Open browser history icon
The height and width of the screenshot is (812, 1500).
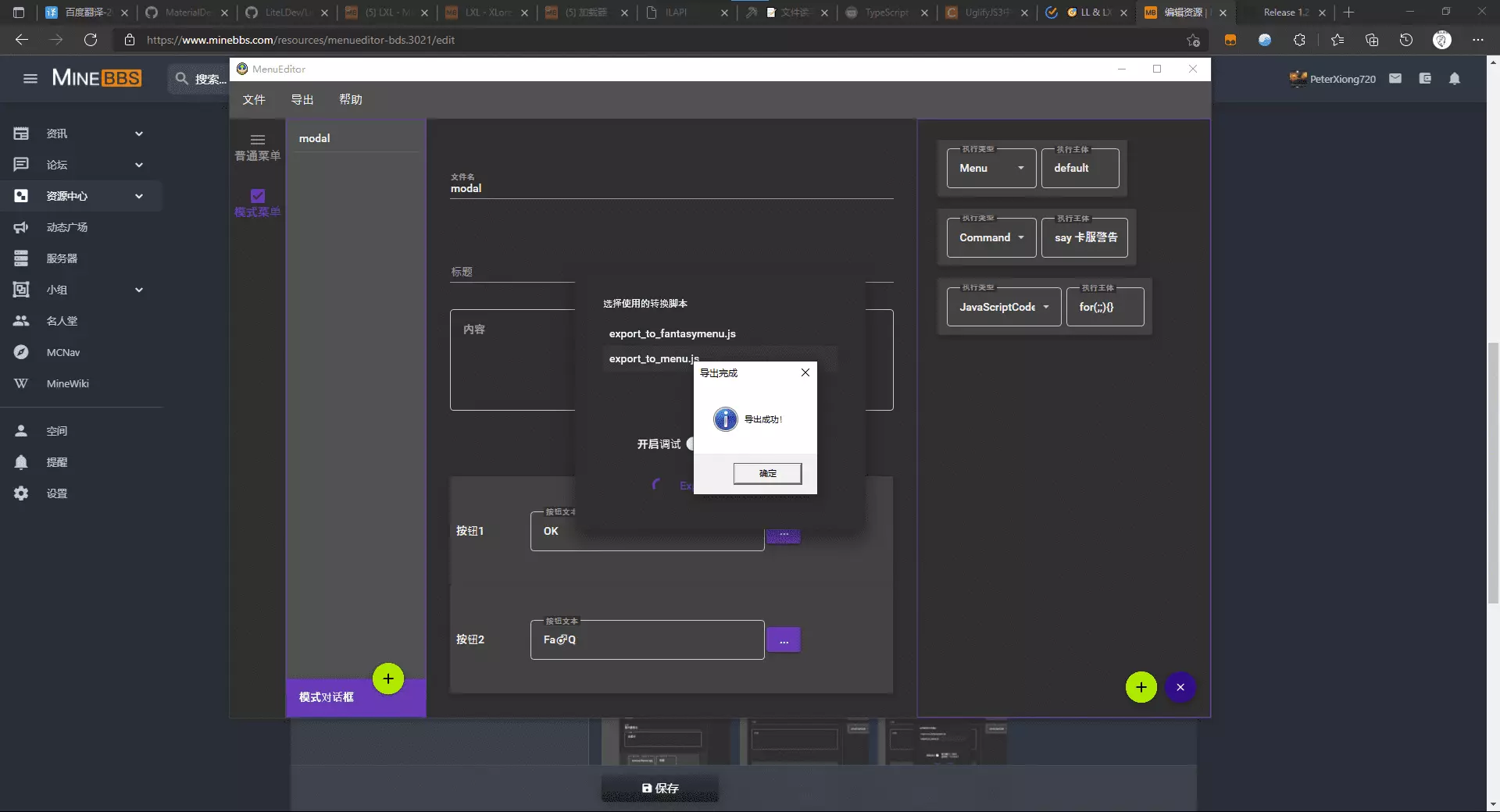pos(1406,40)
